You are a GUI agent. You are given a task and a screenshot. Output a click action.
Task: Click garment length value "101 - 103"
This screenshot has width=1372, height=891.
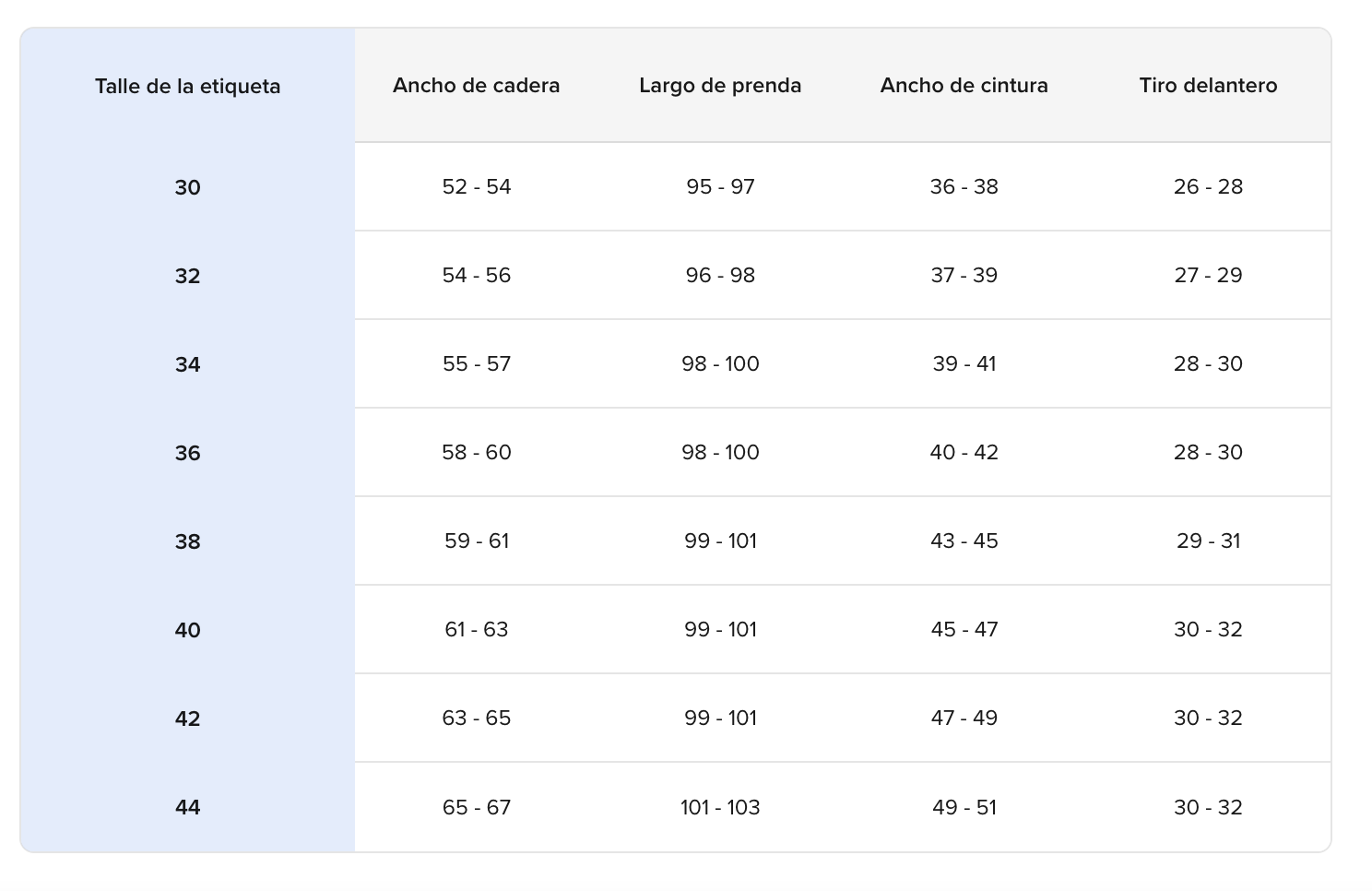pos(720,807)
